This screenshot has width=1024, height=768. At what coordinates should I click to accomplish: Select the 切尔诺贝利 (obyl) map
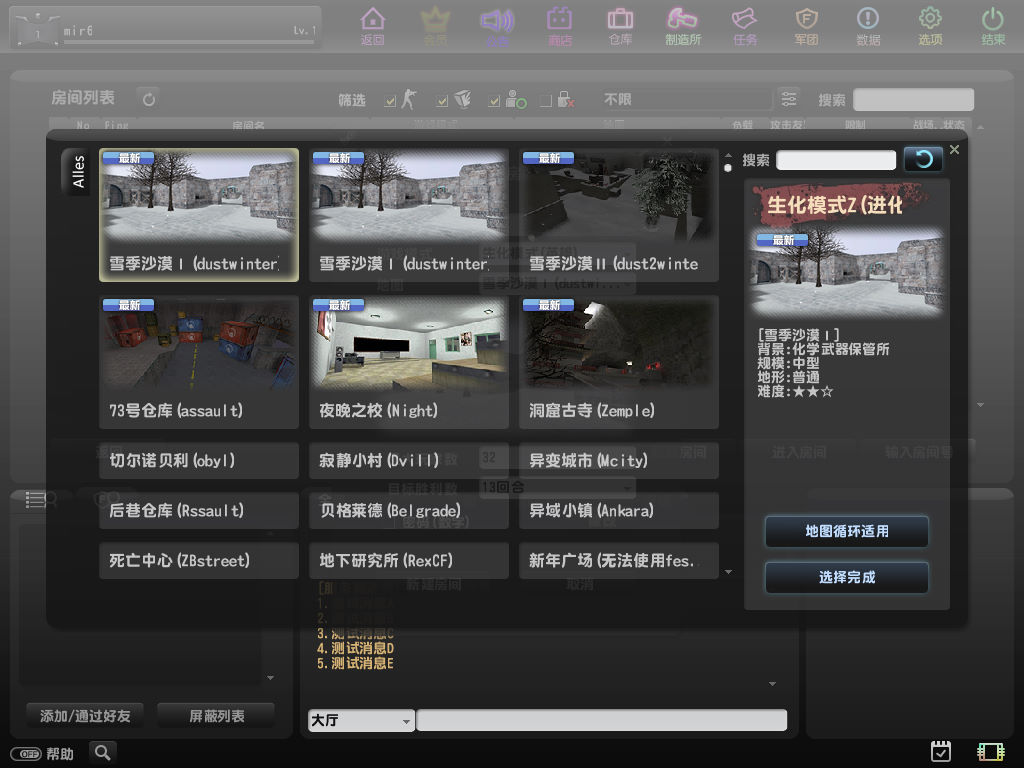click(x=199, y=460)
